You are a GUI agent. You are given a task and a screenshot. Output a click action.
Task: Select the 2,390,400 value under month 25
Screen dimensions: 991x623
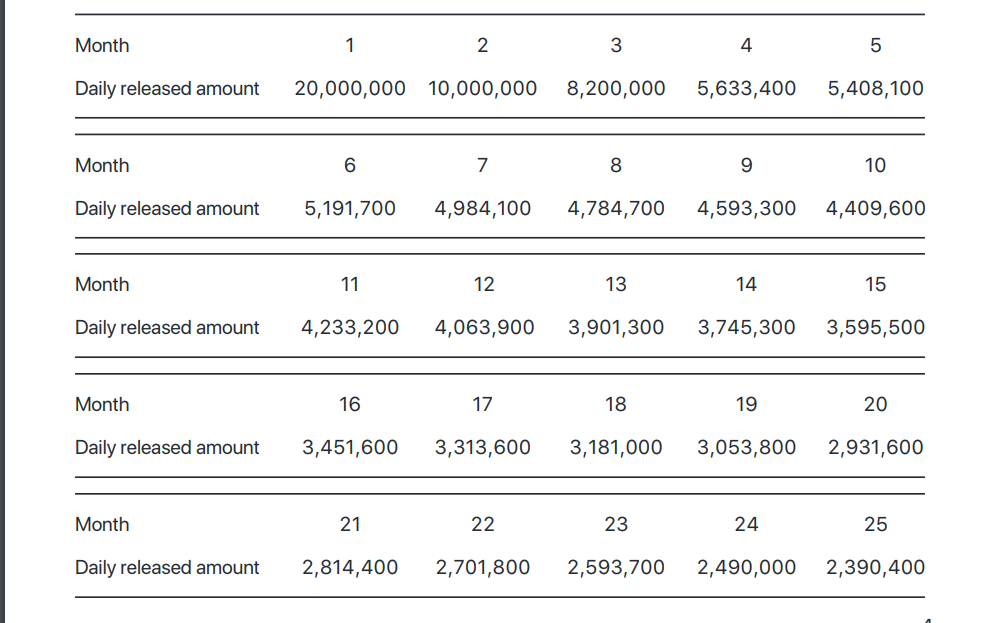click(x=875, y=568)
